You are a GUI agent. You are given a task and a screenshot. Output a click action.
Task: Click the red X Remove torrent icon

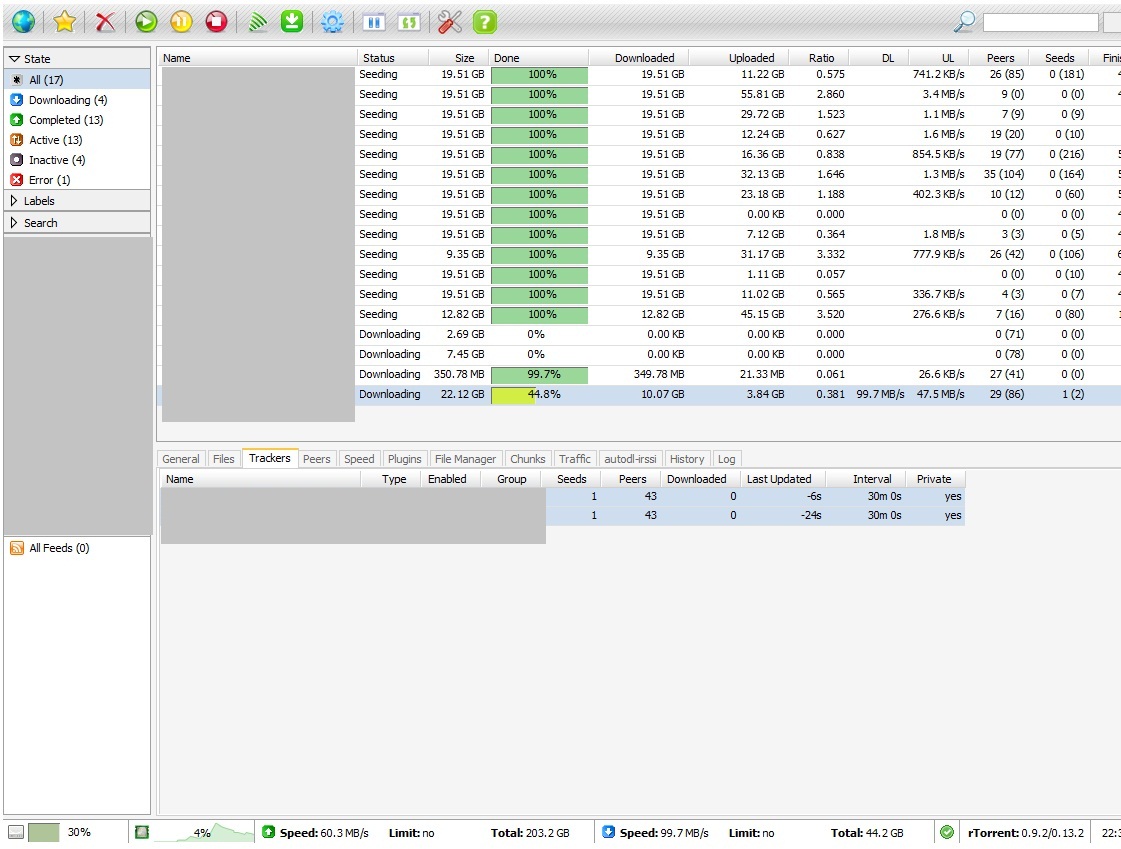click(105, 21)
